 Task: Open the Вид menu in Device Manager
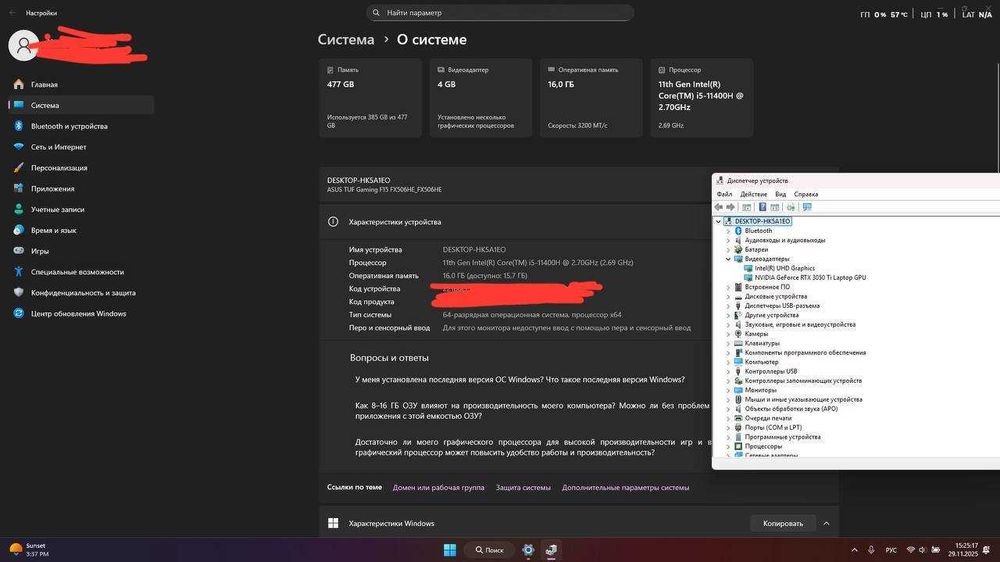[780, 194]
